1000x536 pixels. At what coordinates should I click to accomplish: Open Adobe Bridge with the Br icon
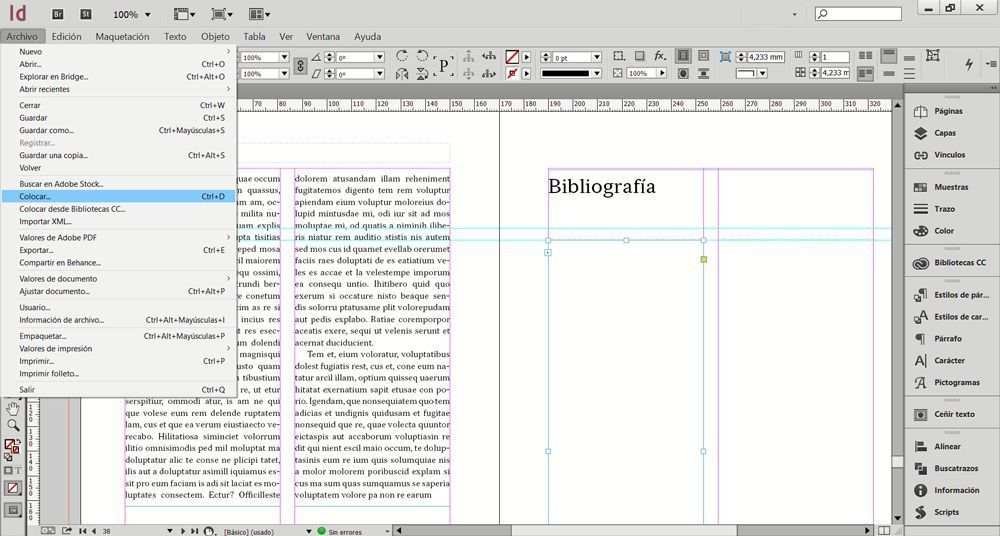click(x=58, y=14)
